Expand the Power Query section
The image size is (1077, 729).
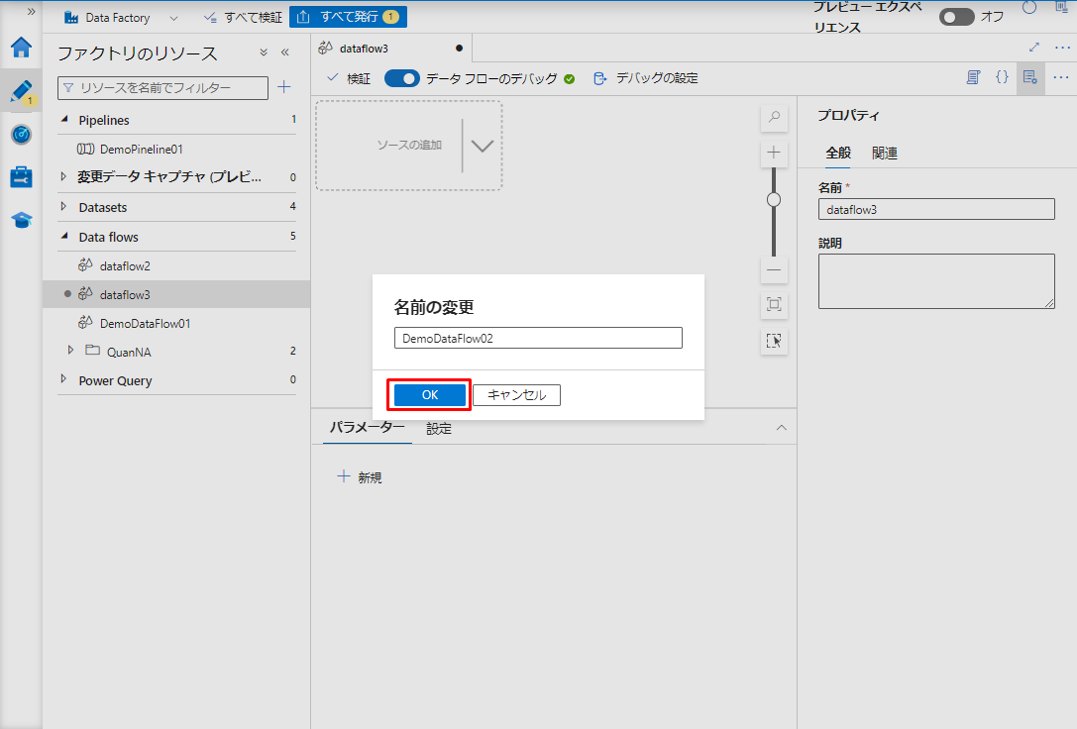click(x=63, y=379)
